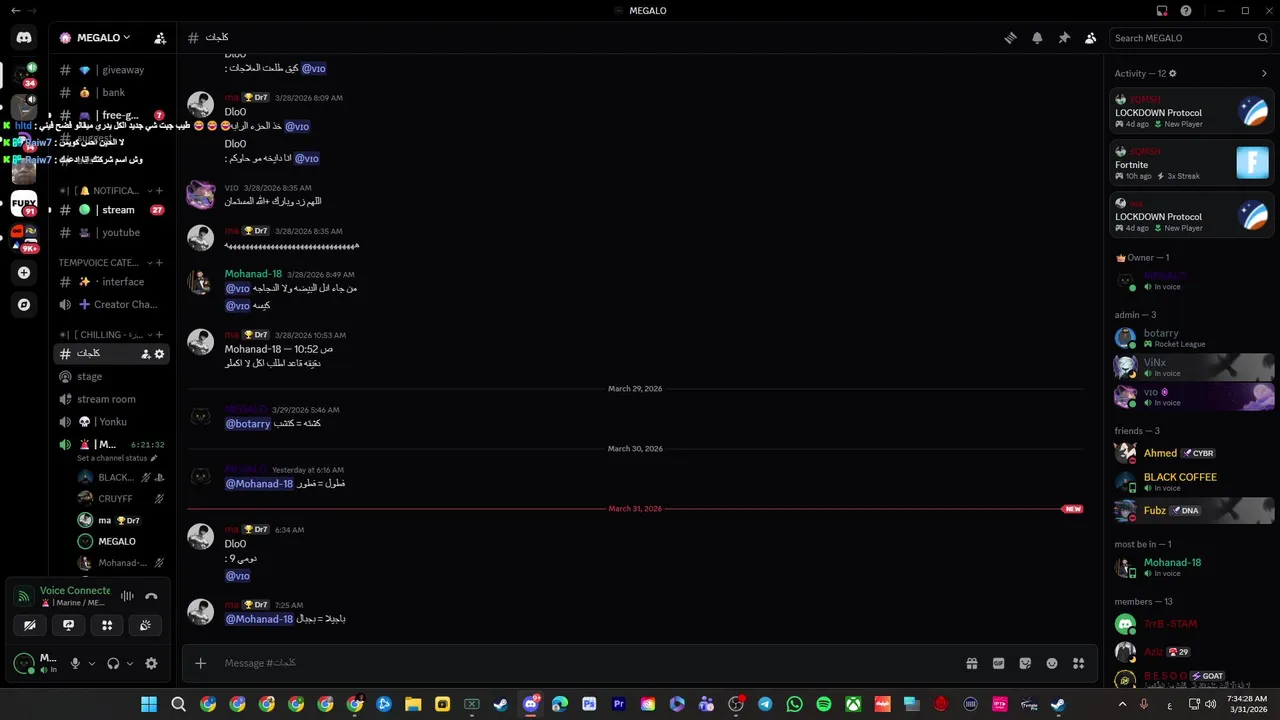Screen dimensions: 1280x720
Task: Open the stage channel
Action: [110, 377]
